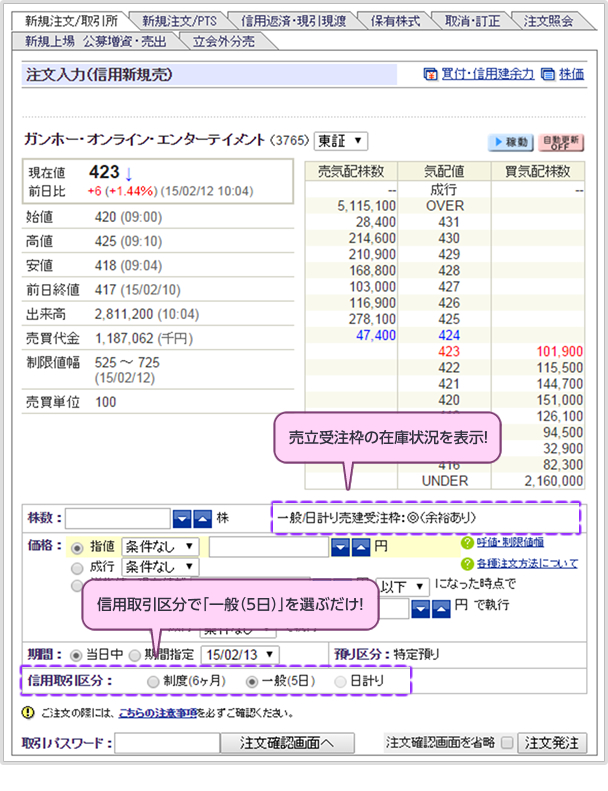The image size is (608, 791).
Task: Open the 信用返済・現引現渡 tab
Action: click(x=293, y=21)
